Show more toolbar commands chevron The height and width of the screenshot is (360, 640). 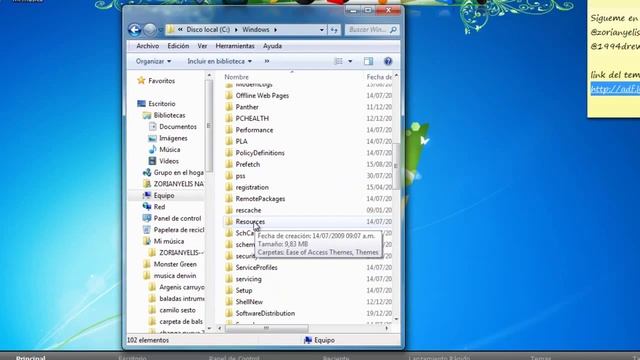pyautogui.click(x=267, y=61)
